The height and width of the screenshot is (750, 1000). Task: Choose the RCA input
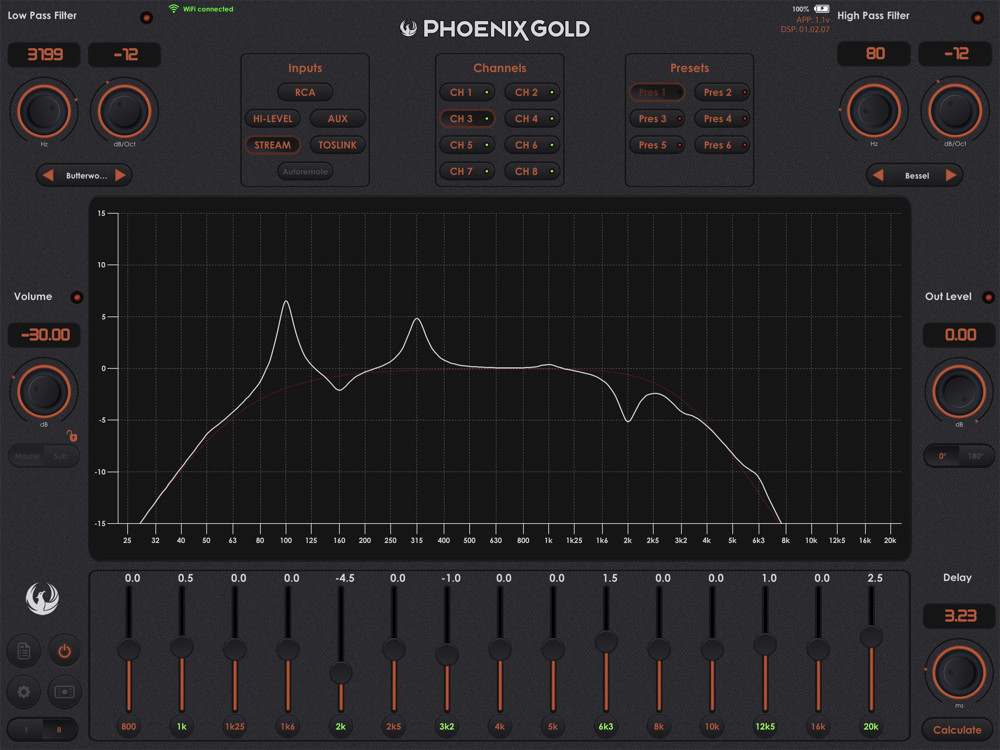click(305, 92)
